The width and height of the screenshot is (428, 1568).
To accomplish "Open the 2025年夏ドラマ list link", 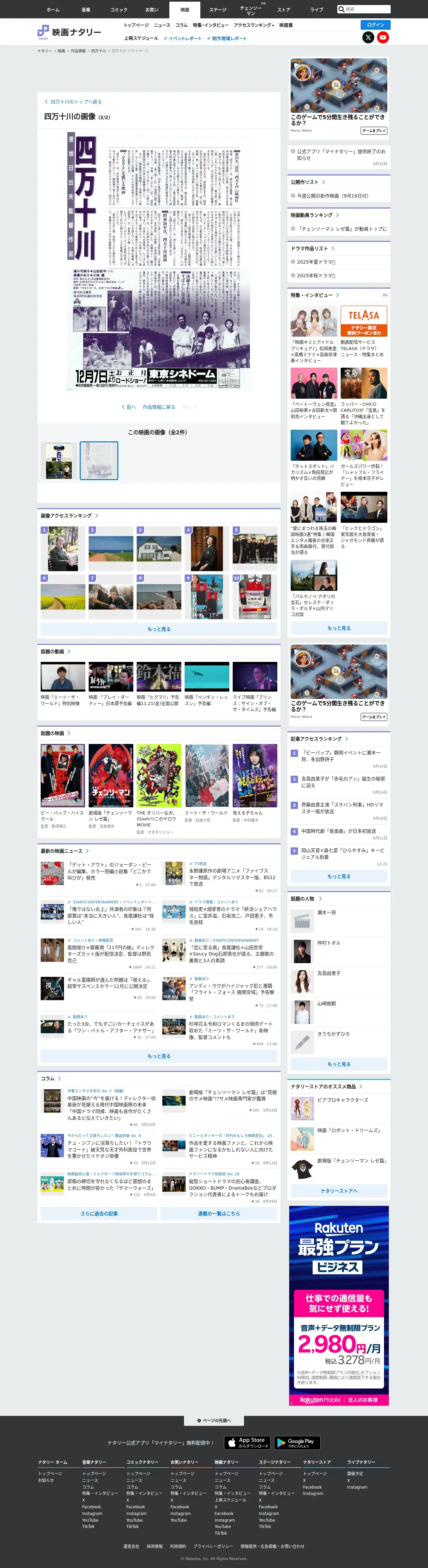I will pyautogui.click(x=316, y=262).
